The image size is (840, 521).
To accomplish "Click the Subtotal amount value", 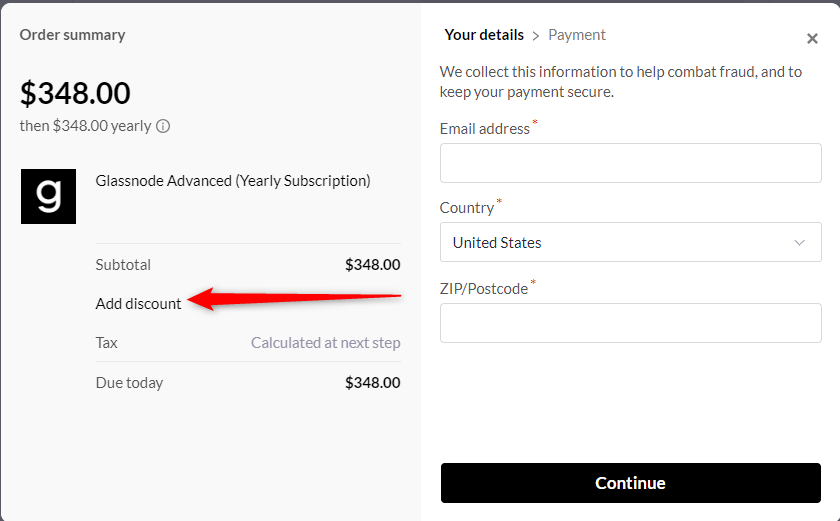I will [372, 265].
